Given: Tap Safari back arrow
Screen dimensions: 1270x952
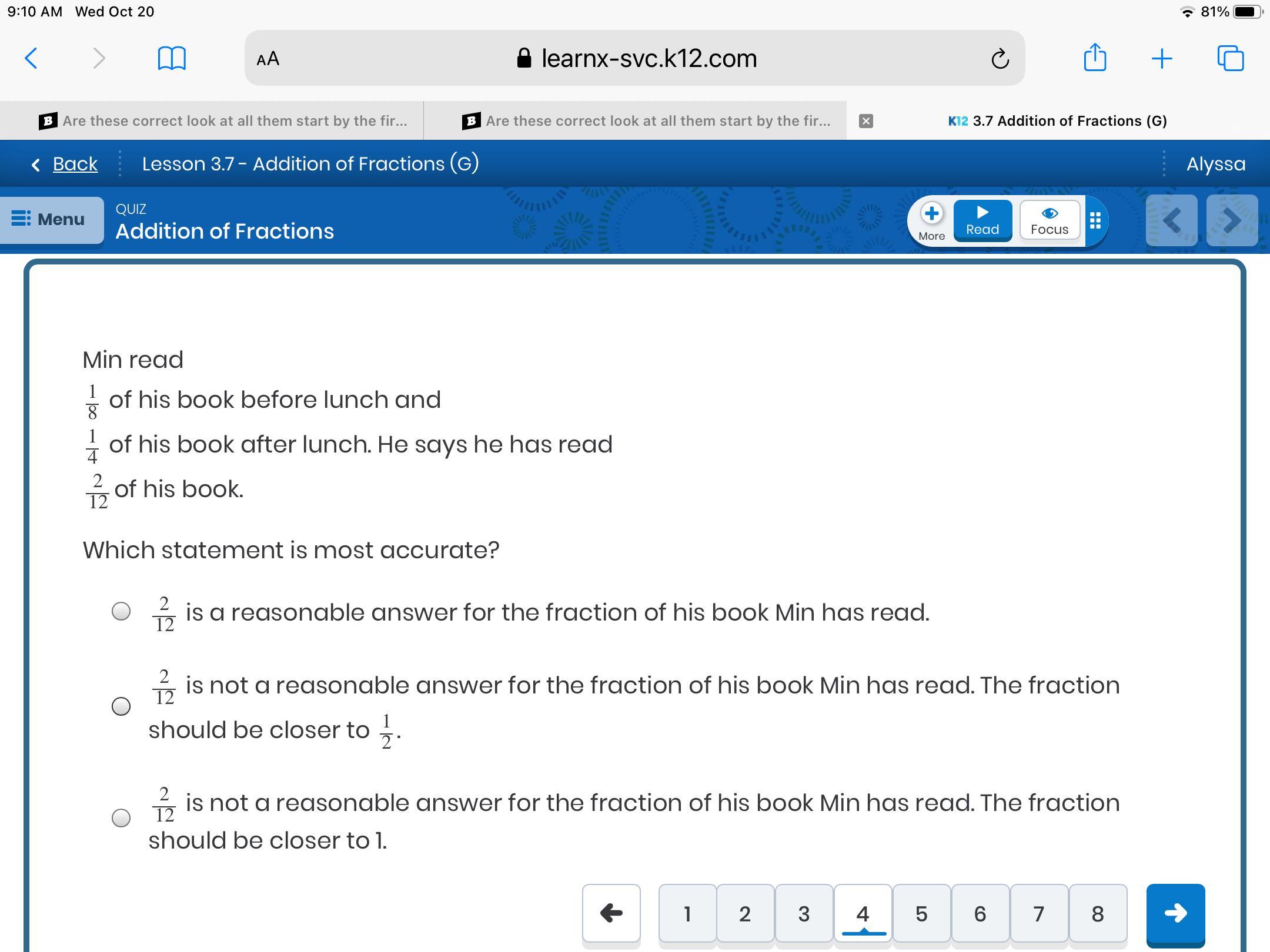Looking at the screenshot, I should 32,58.
